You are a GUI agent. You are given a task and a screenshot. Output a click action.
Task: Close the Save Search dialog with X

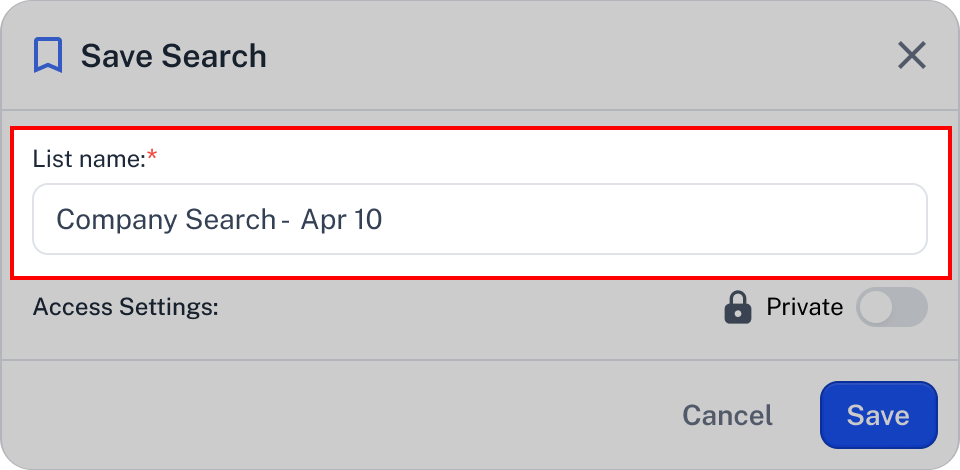pyautogui.click(x=912, y=56)
